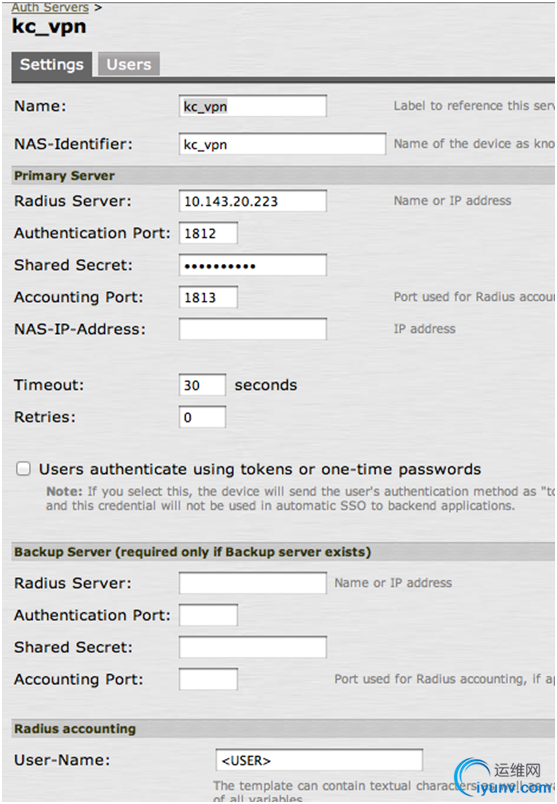Select the primary Accounting Port field
Screen dimensions: 557x804
[x=208, y=297]
